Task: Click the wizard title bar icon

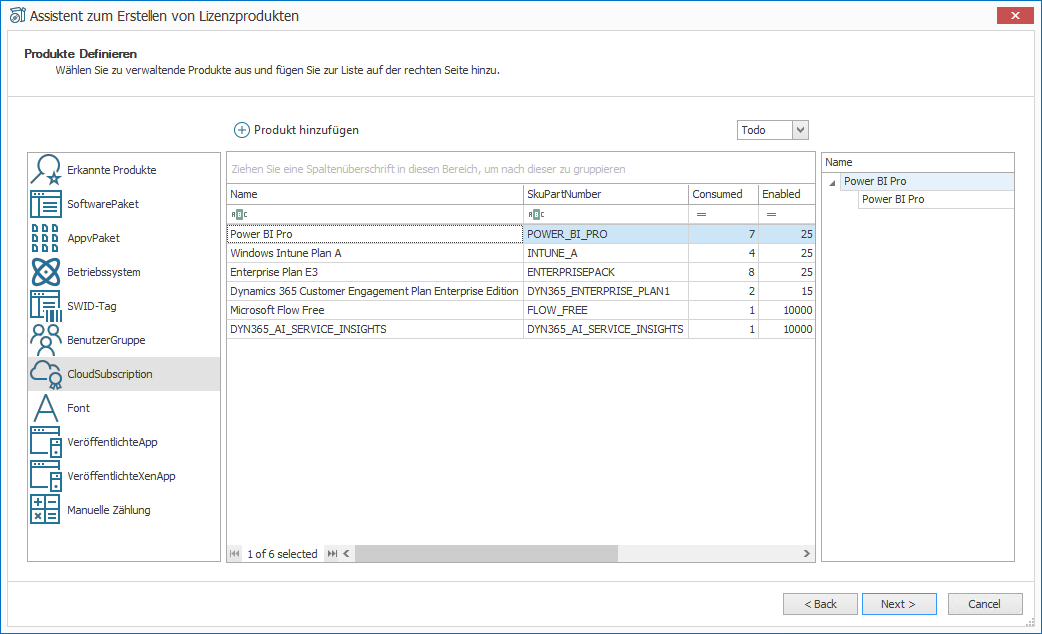Action: [x=17, y=15]
